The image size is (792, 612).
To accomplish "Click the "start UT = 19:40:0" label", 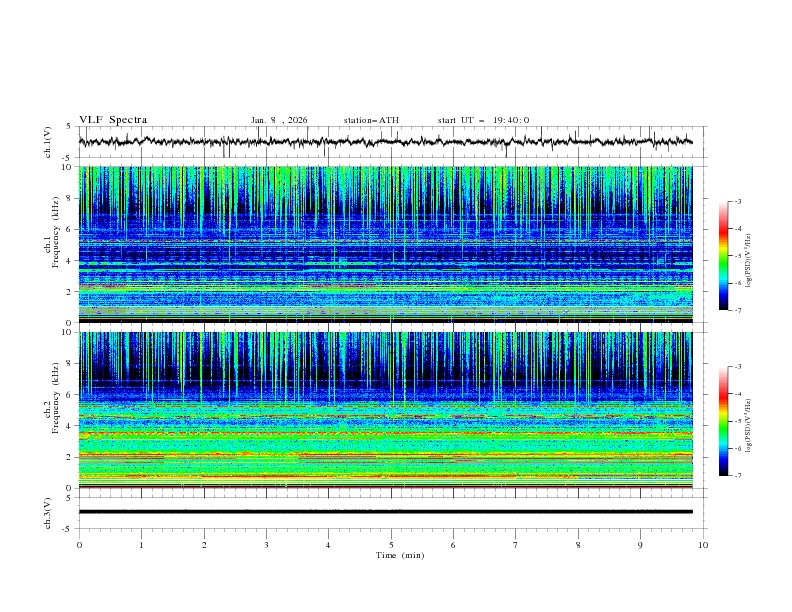I will click(483, 120).
